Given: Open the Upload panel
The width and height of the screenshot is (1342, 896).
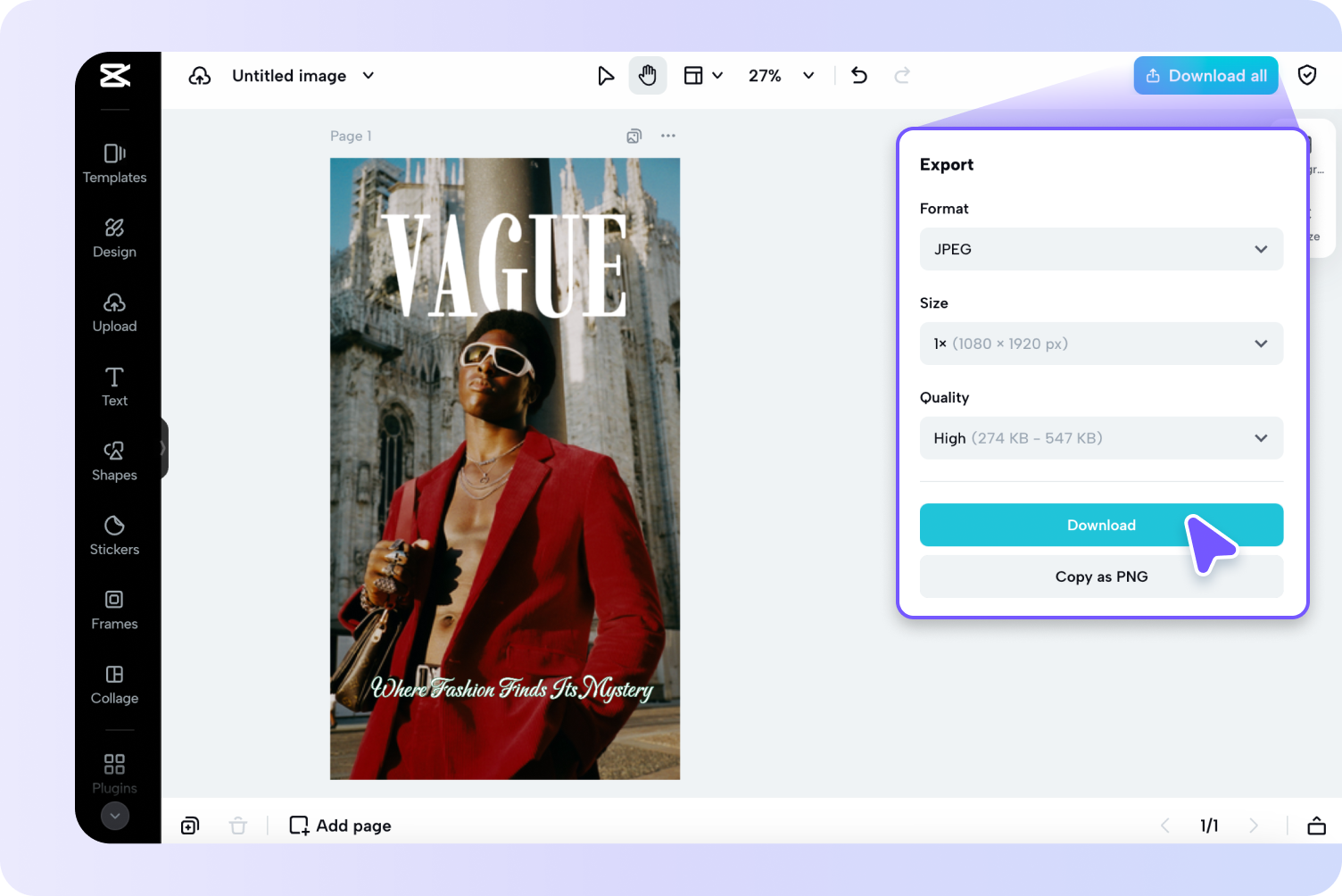Looking at the screenshot, I should (114, 312).
